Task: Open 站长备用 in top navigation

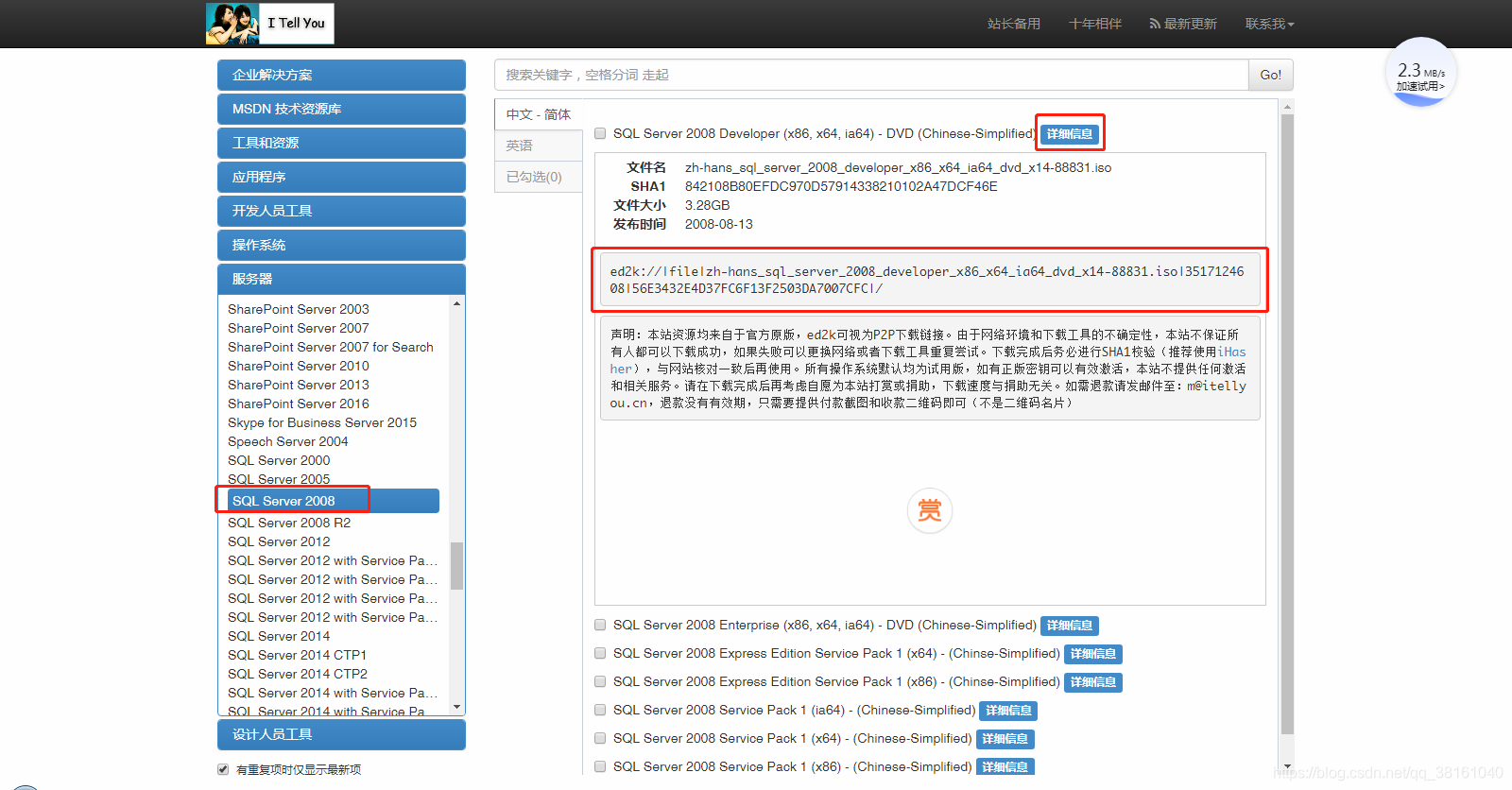Action: pyautogui.click(x=1014, y=24)
